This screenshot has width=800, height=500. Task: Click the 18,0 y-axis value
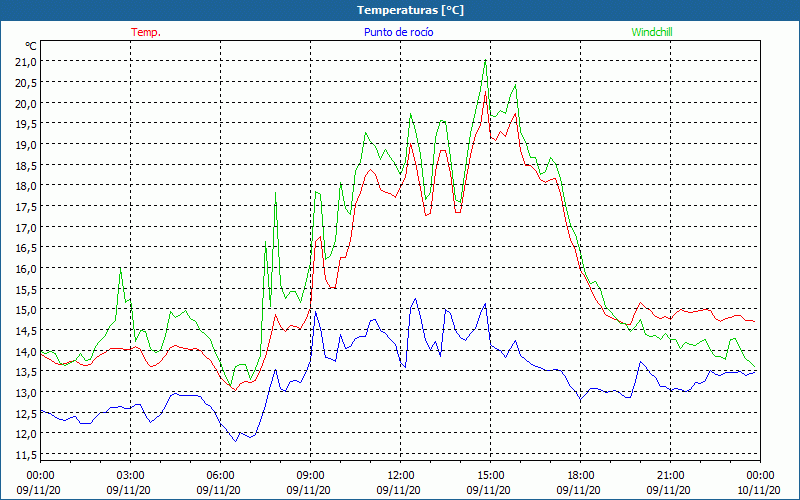[x=26, y=185]
